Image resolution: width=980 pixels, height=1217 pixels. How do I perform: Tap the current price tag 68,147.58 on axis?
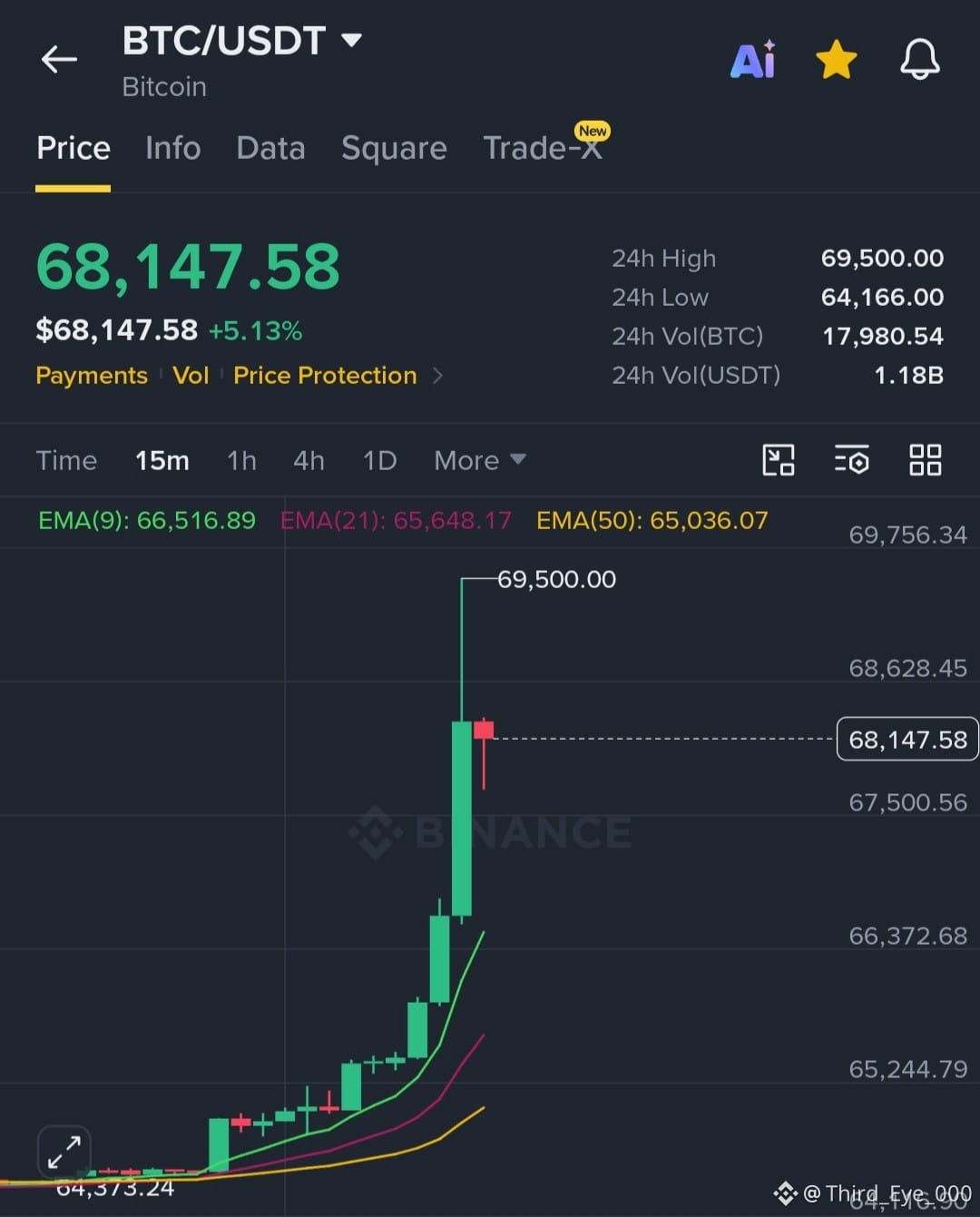pos(907,740)
